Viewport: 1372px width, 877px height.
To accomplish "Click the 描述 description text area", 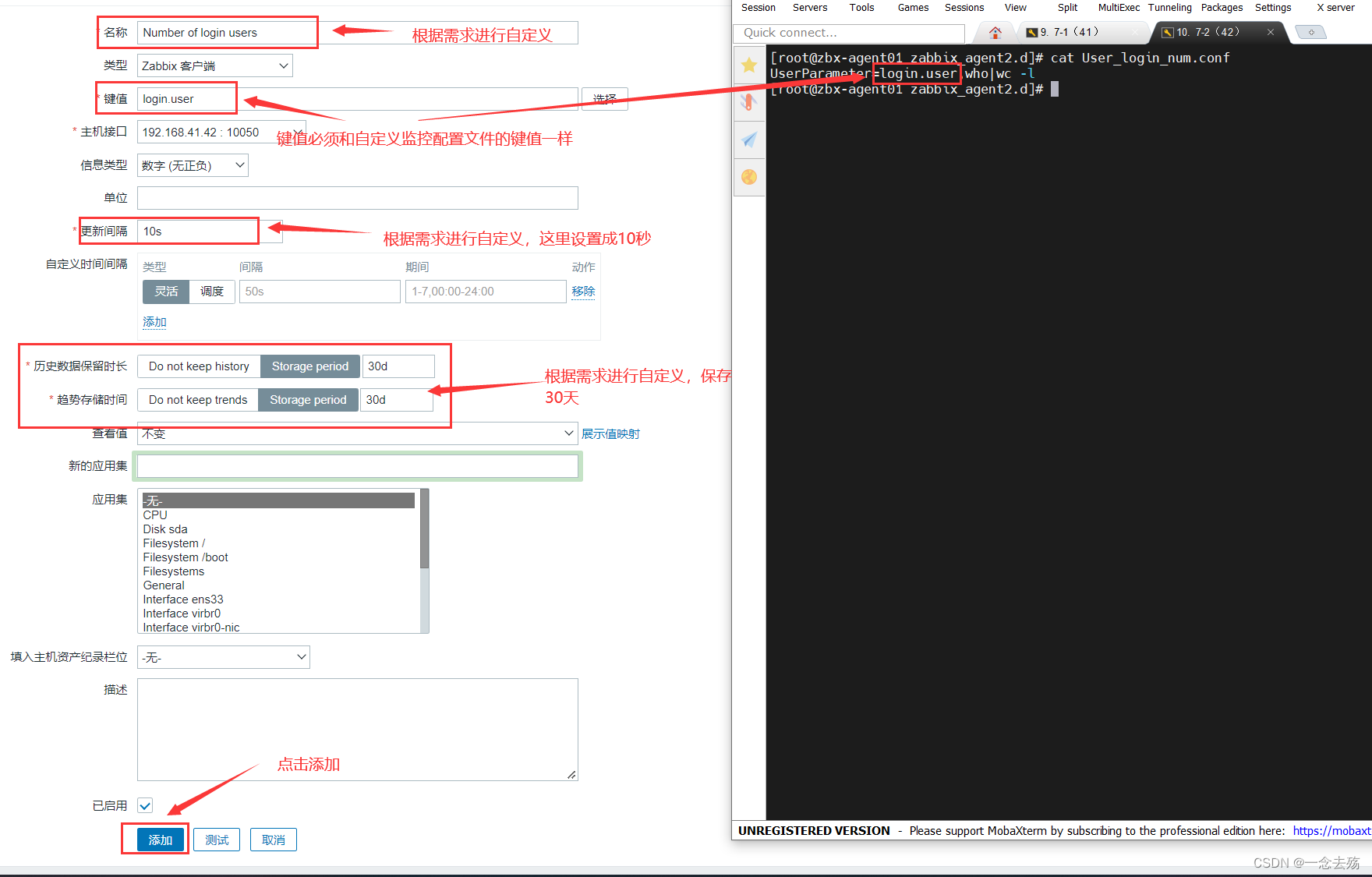I will (358, 730).
